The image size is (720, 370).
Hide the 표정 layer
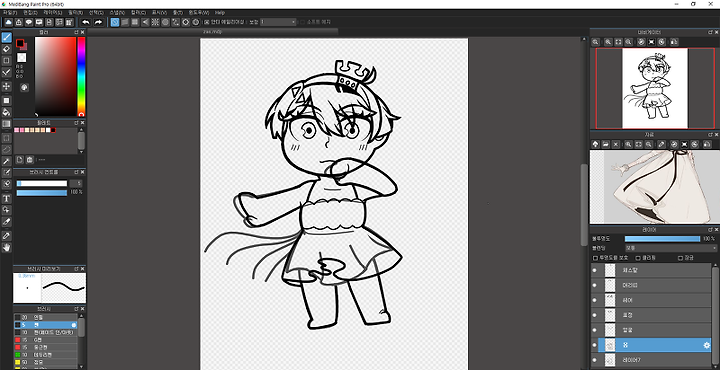595,315
